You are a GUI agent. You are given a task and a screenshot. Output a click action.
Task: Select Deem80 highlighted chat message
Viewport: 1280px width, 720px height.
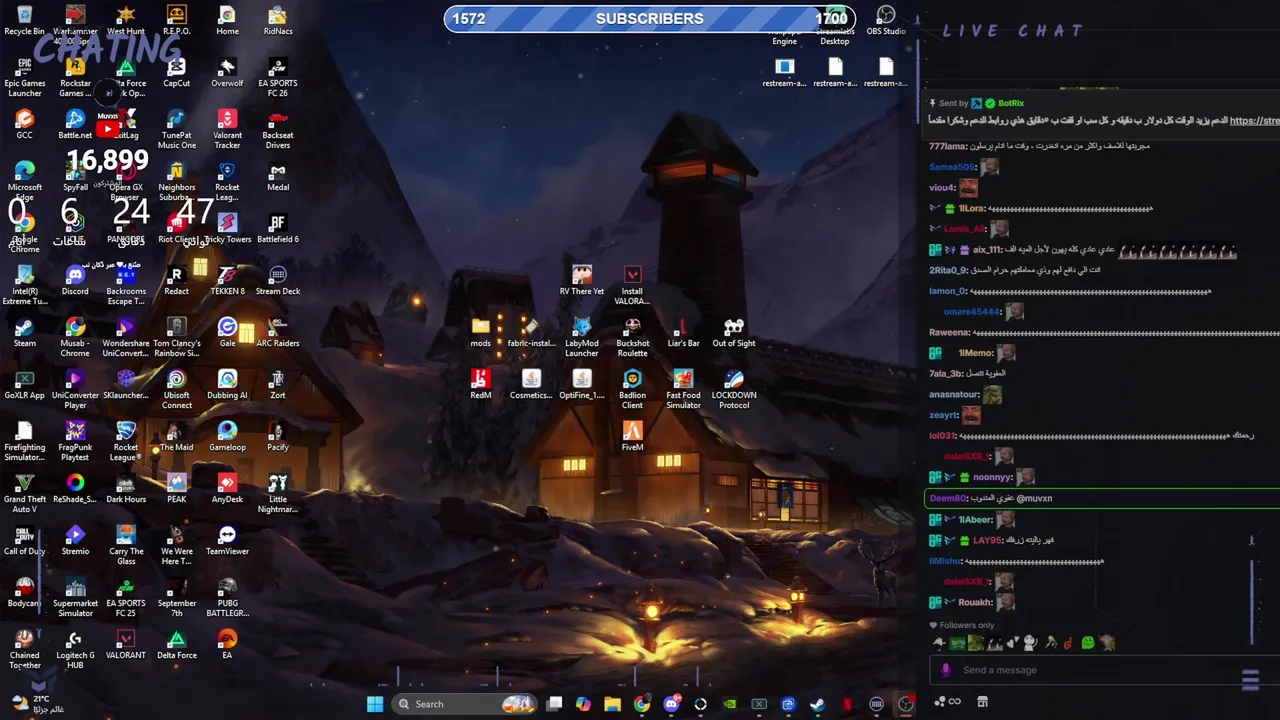click(x=1102, y=498)
